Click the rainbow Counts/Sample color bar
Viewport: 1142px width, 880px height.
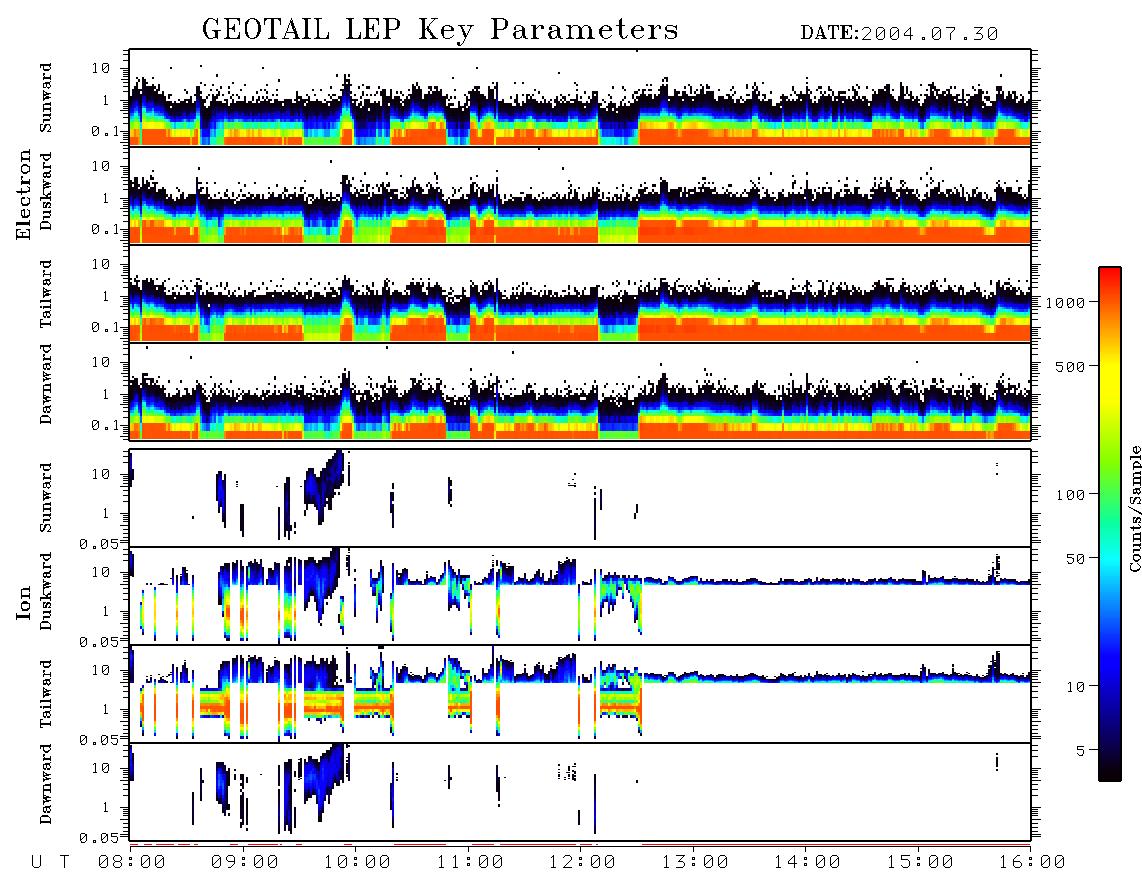point(1109,524)
